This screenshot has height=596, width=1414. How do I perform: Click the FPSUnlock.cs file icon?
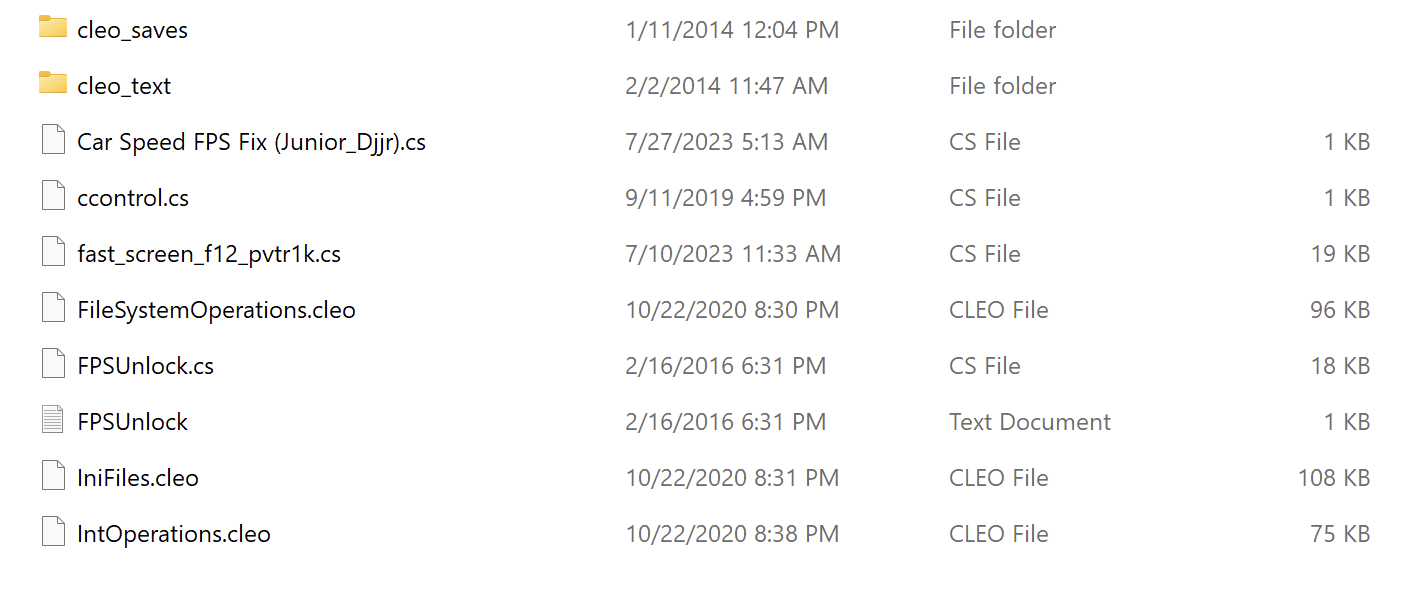point(53,365)
